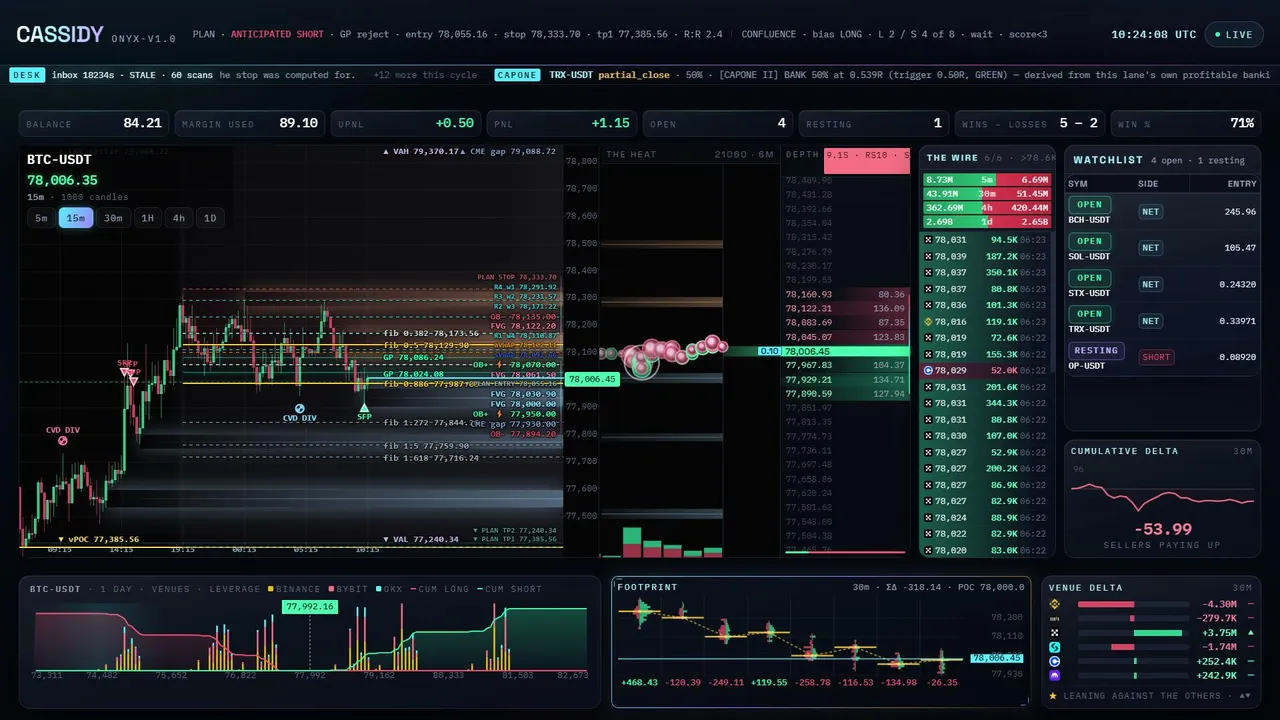The height and width of the screenshot is (720, 1280).
Task: Click NET side tag for SOL-USDT
Action: 1151,248
